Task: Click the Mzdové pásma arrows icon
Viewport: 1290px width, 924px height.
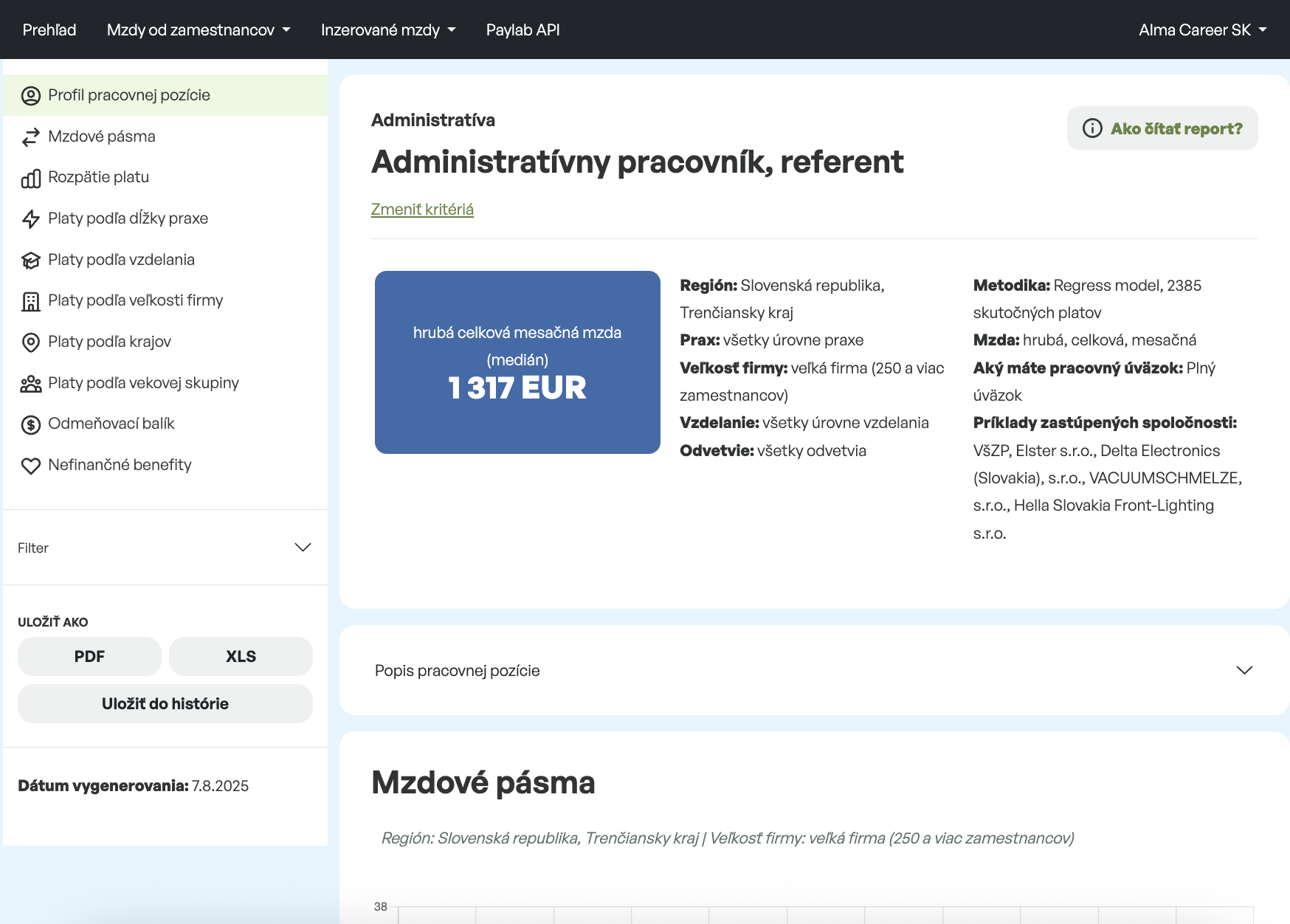Action: (31, 137)
